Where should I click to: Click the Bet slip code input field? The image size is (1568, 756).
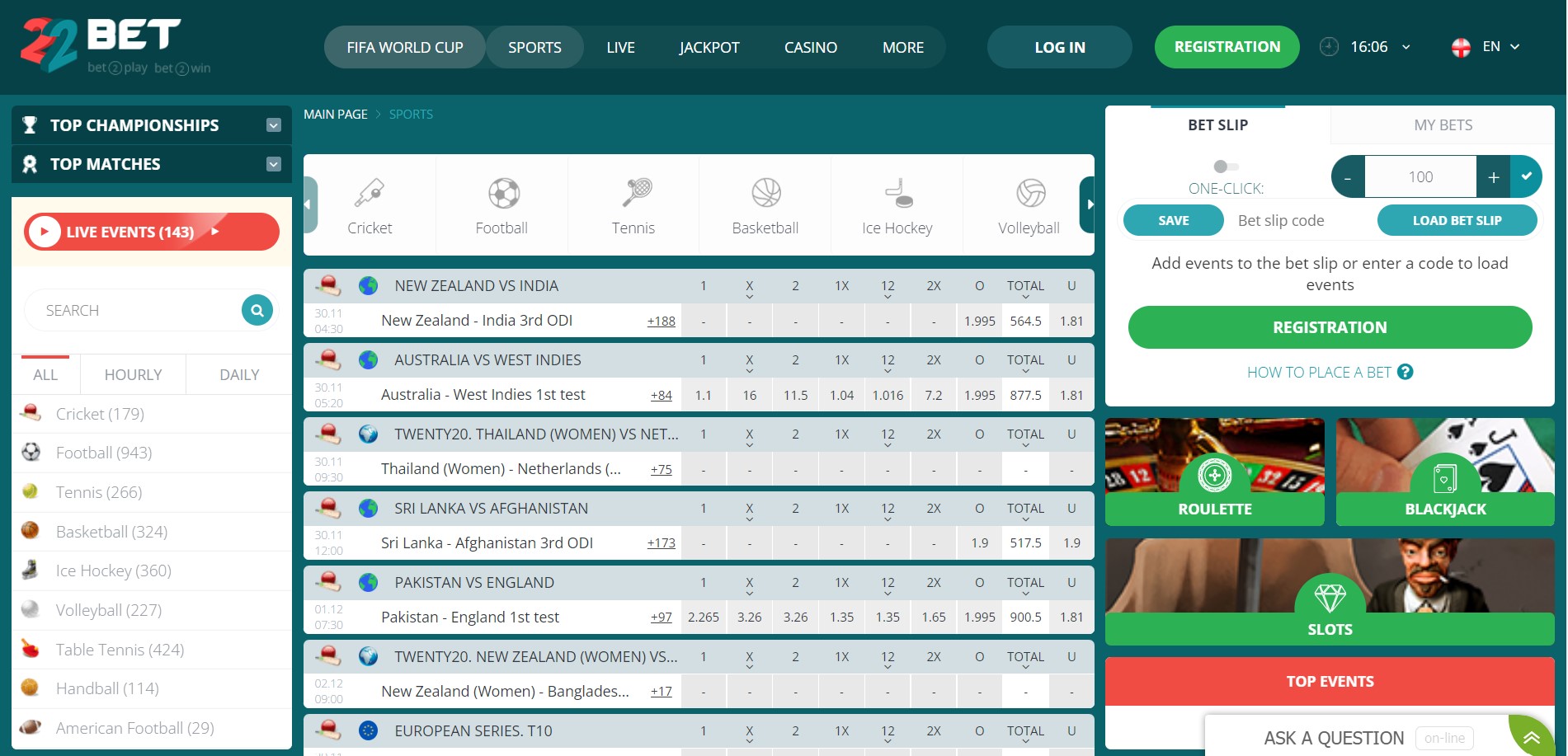pos(1300,220)
